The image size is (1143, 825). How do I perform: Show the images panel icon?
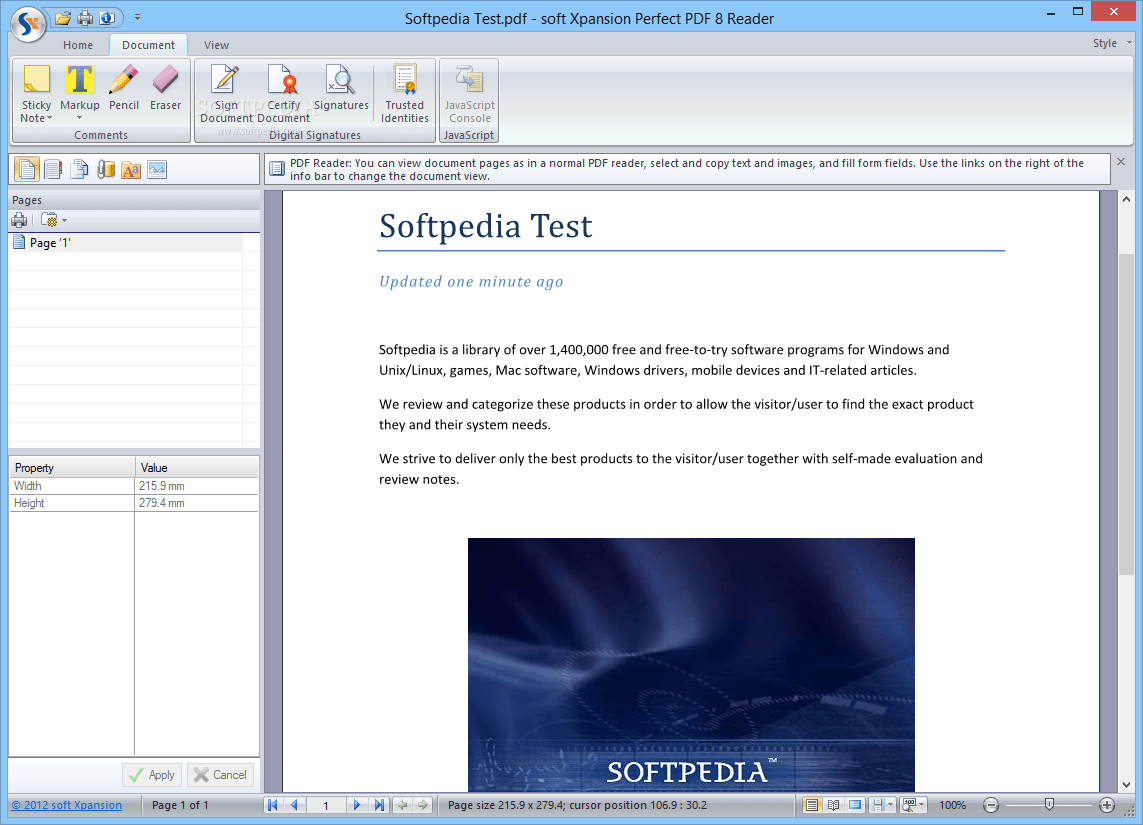[157, 169]
